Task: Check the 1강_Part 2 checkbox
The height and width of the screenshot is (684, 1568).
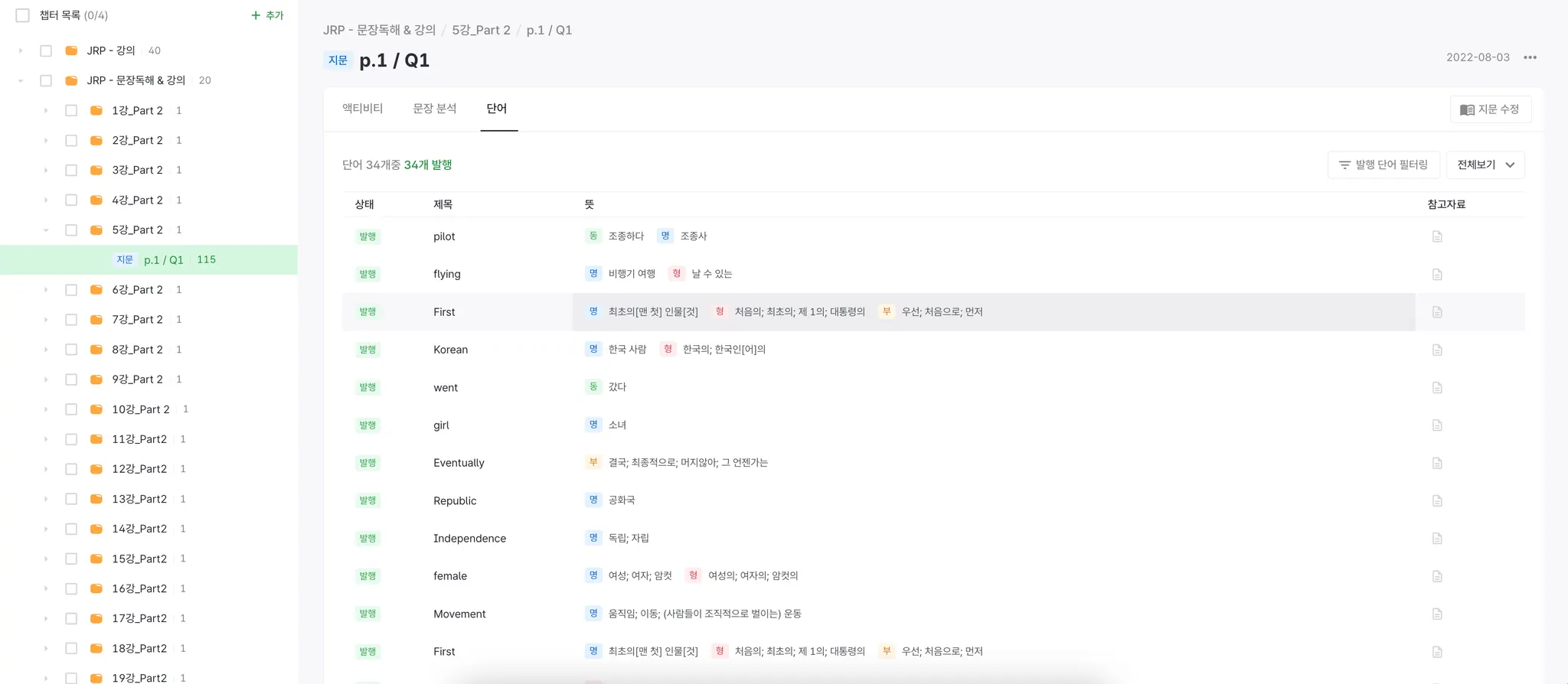Action: (x=71, y=110)
